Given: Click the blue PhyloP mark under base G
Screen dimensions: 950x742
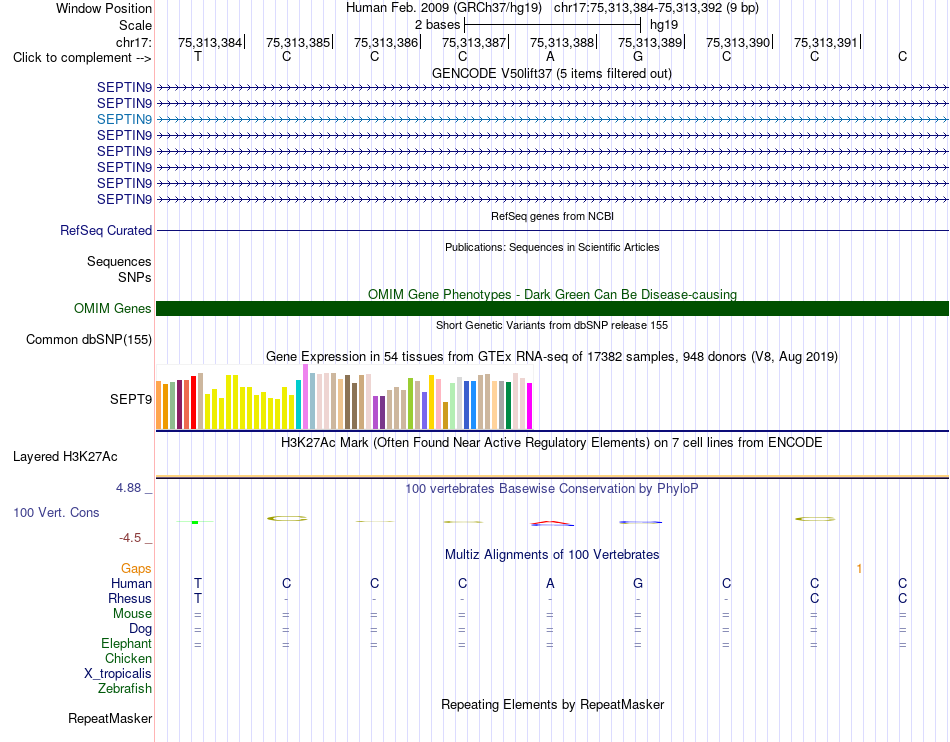Looking at the screenshot, I should (640, 522).
